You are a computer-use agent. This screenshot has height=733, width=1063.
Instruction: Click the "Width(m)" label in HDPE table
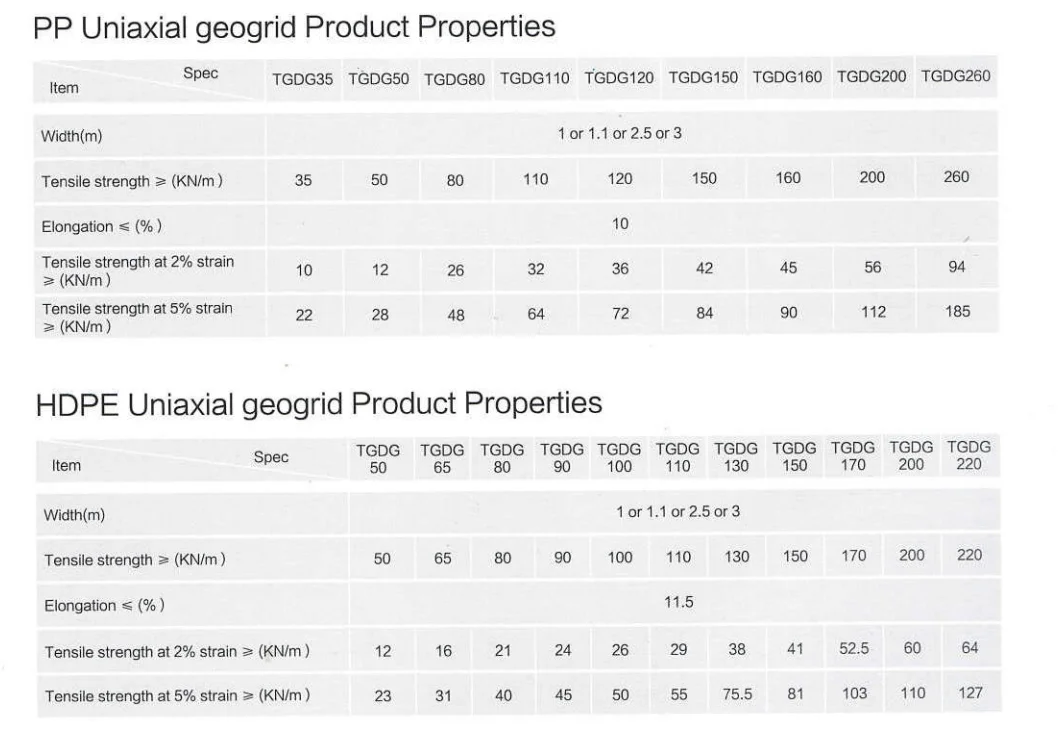tap(74, 515)
